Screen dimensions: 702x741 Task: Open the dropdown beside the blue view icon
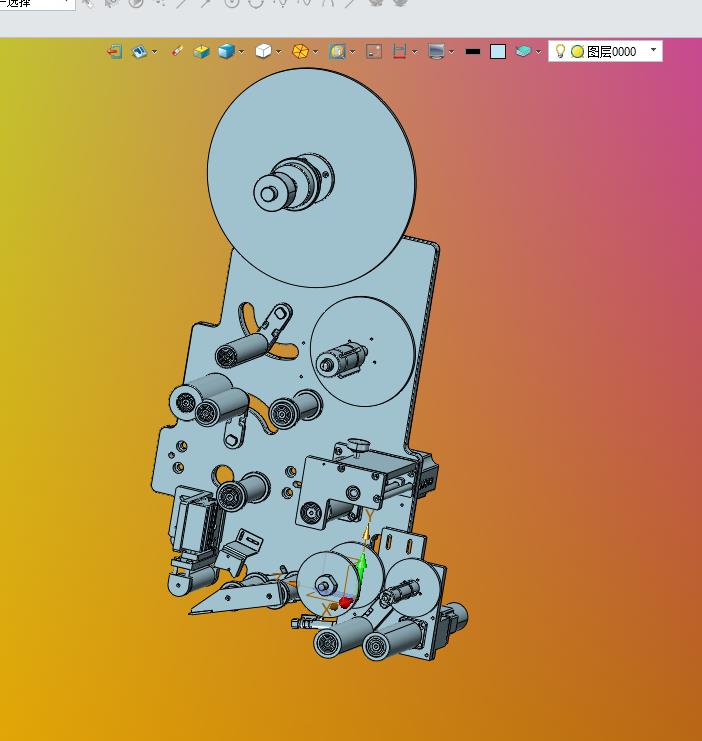pos(155,52)
